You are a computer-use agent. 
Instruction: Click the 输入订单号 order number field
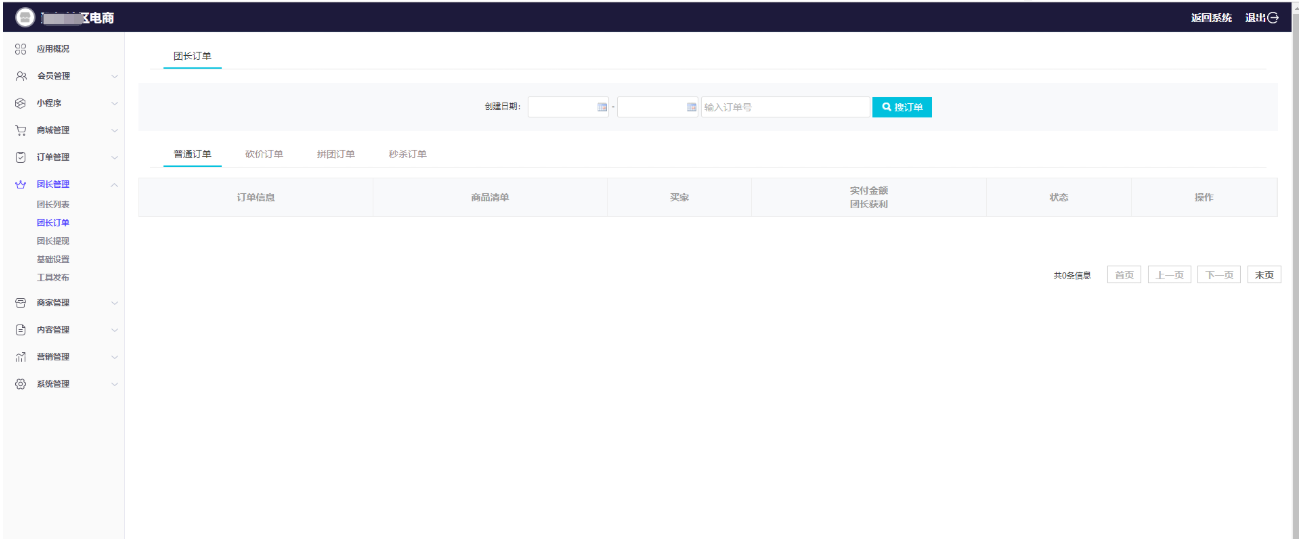pyautogui.click(x=785, y=107)
